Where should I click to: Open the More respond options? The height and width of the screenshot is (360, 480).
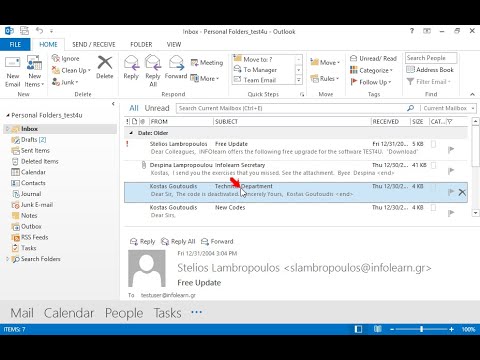[205, 79]
